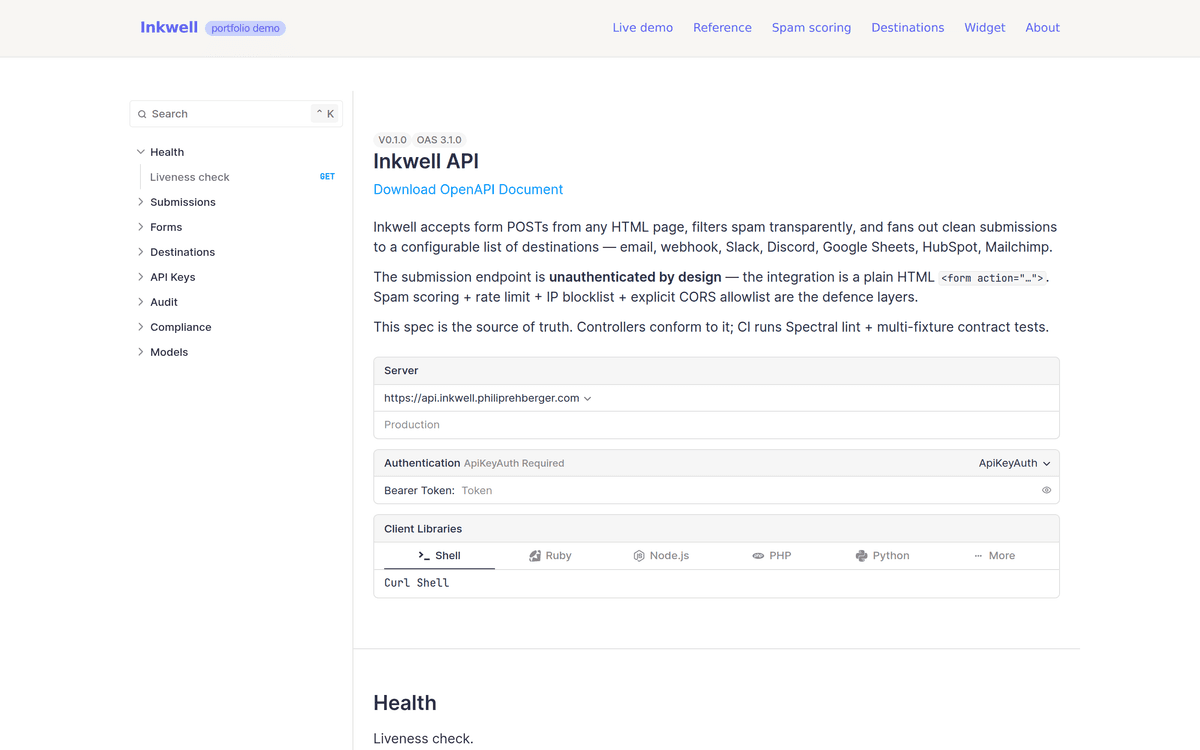Click the Download OpenAPI Document link

[468, 189]
